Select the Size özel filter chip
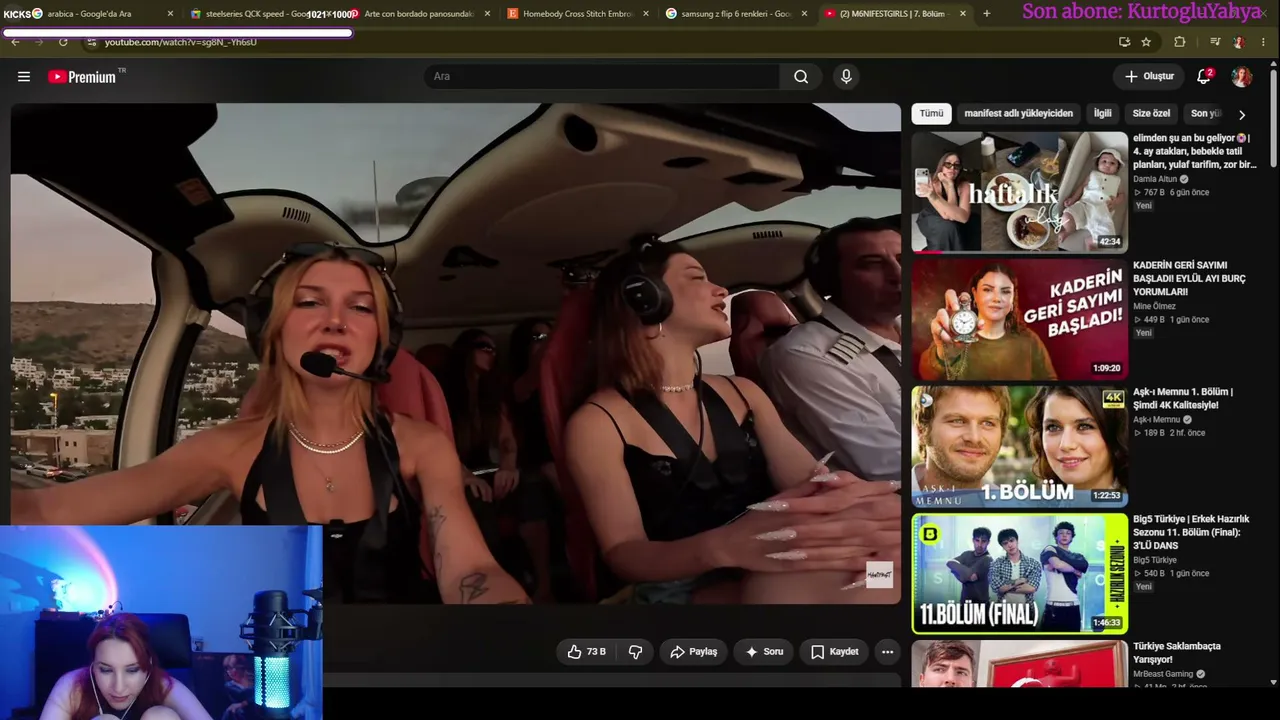 point(1151,114)
